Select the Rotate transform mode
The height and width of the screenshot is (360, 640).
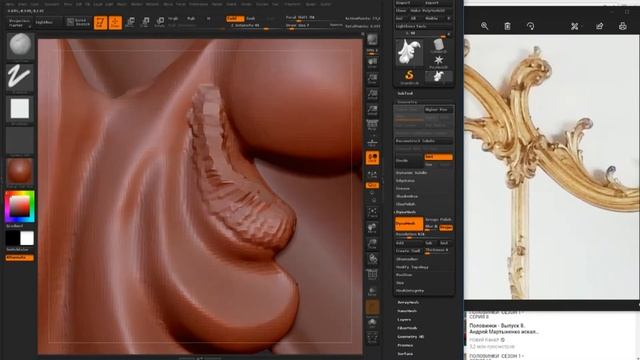[x=160, y=22]
